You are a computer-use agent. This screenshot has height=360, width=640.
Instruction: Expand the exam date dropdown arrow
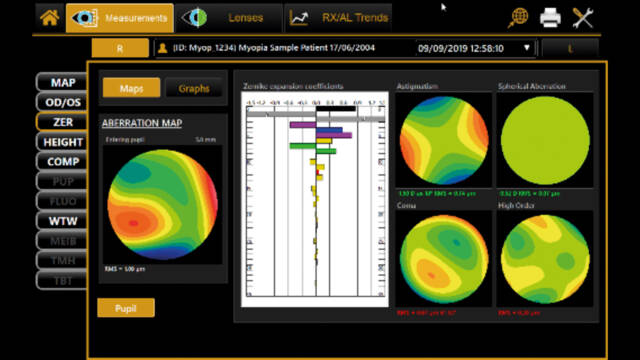point(527,48)
